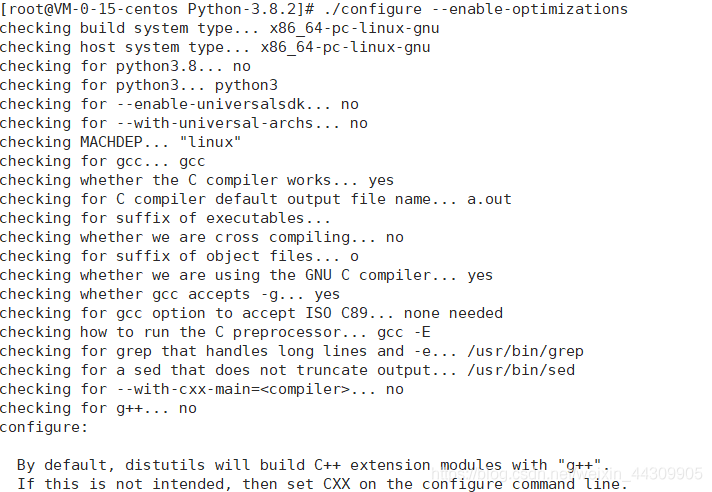This screenshot has width=712, height=492.
Task: Click the 'gcc -E' preprocessor result
Action: 404,333
